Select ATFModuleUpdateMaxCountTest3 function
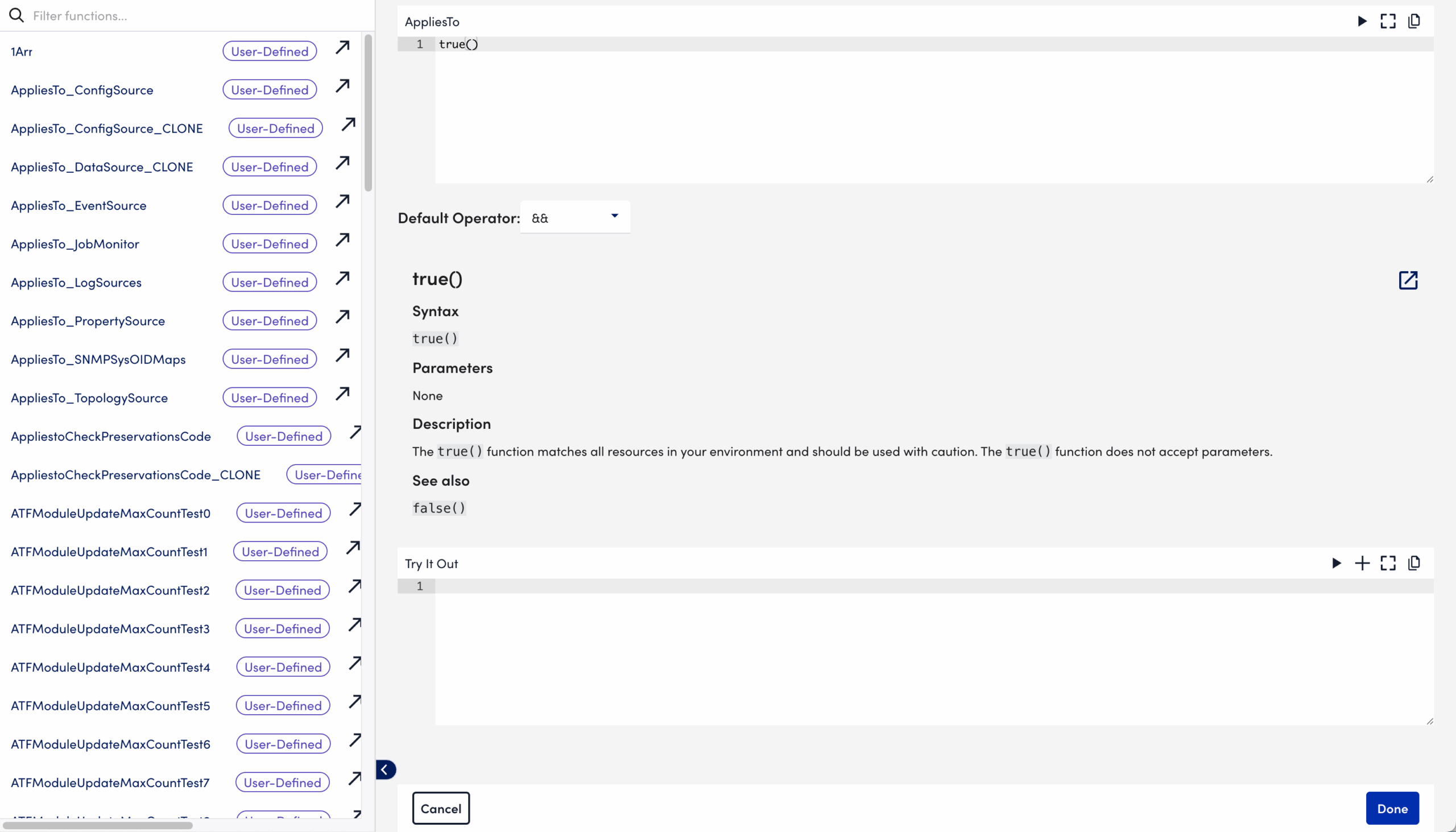Viewport: 1456px width, 832px height. tap(110, 628)
